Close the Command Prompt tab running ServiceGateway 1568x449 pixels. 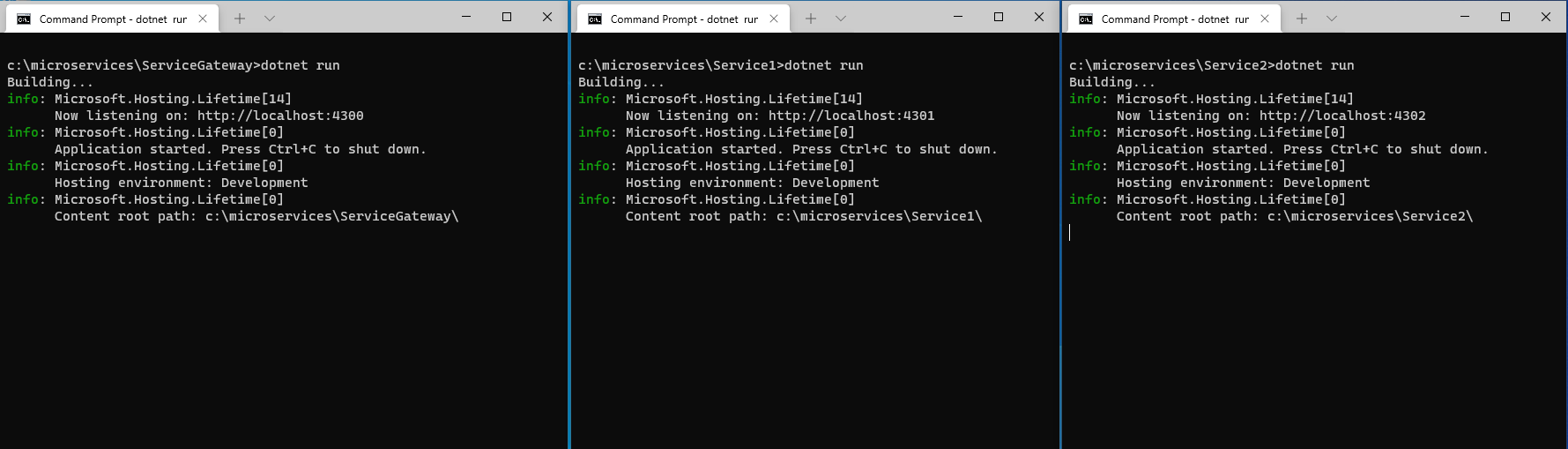(203, 19)
